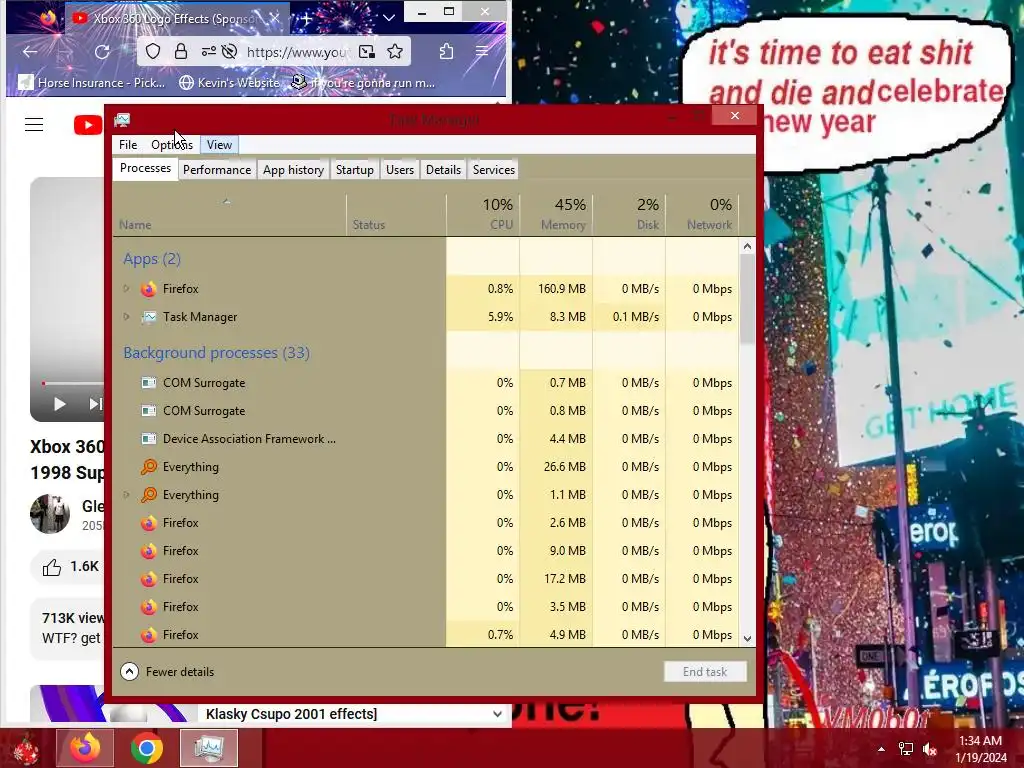Switch to the Details tab
Viewport: 1024px width, 768px height.
(443, 170)
